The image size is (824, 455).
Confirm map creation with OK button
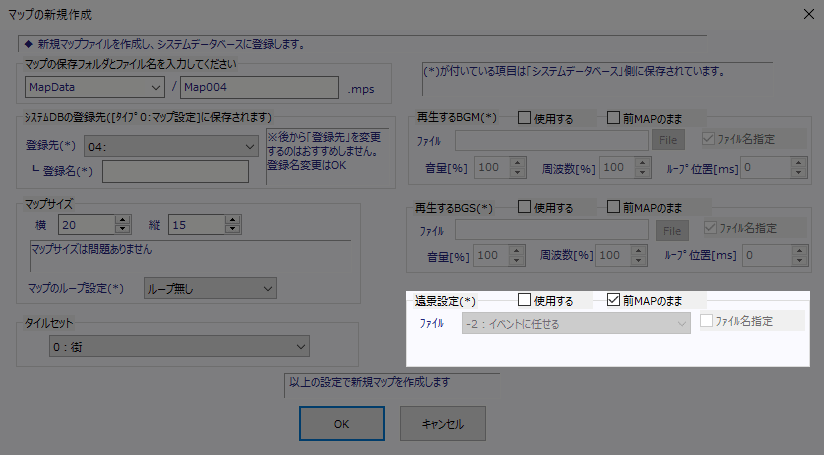click(x=342, y=423)
